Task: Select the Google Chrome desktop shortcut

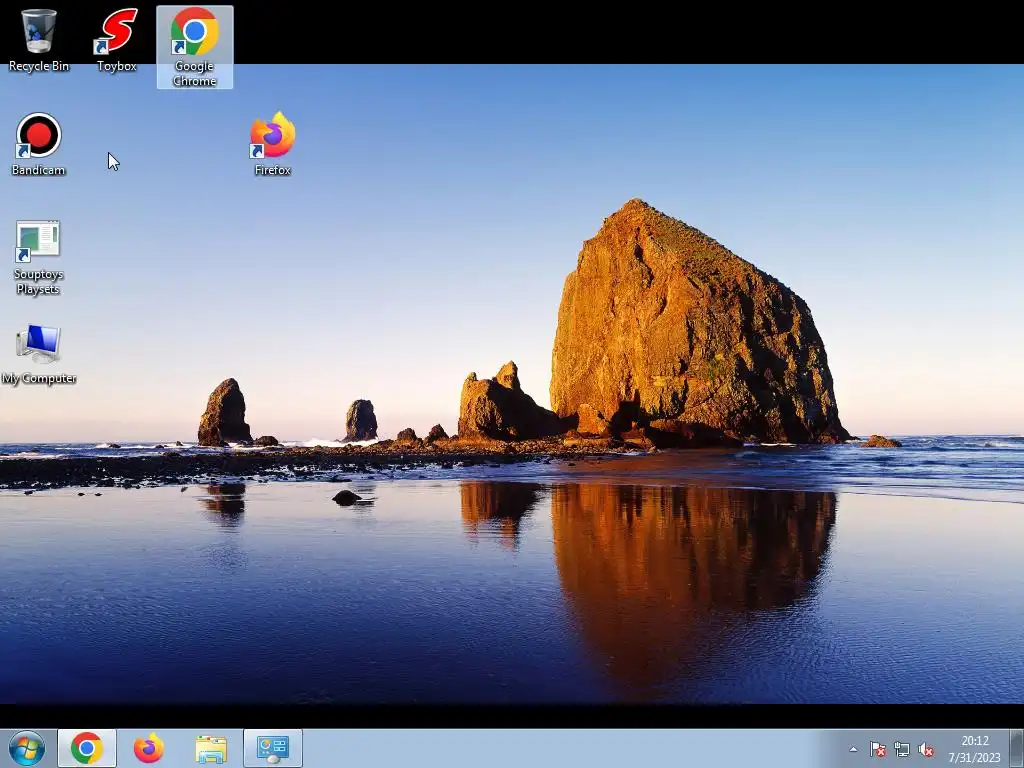Action: [x=195, y=47]
